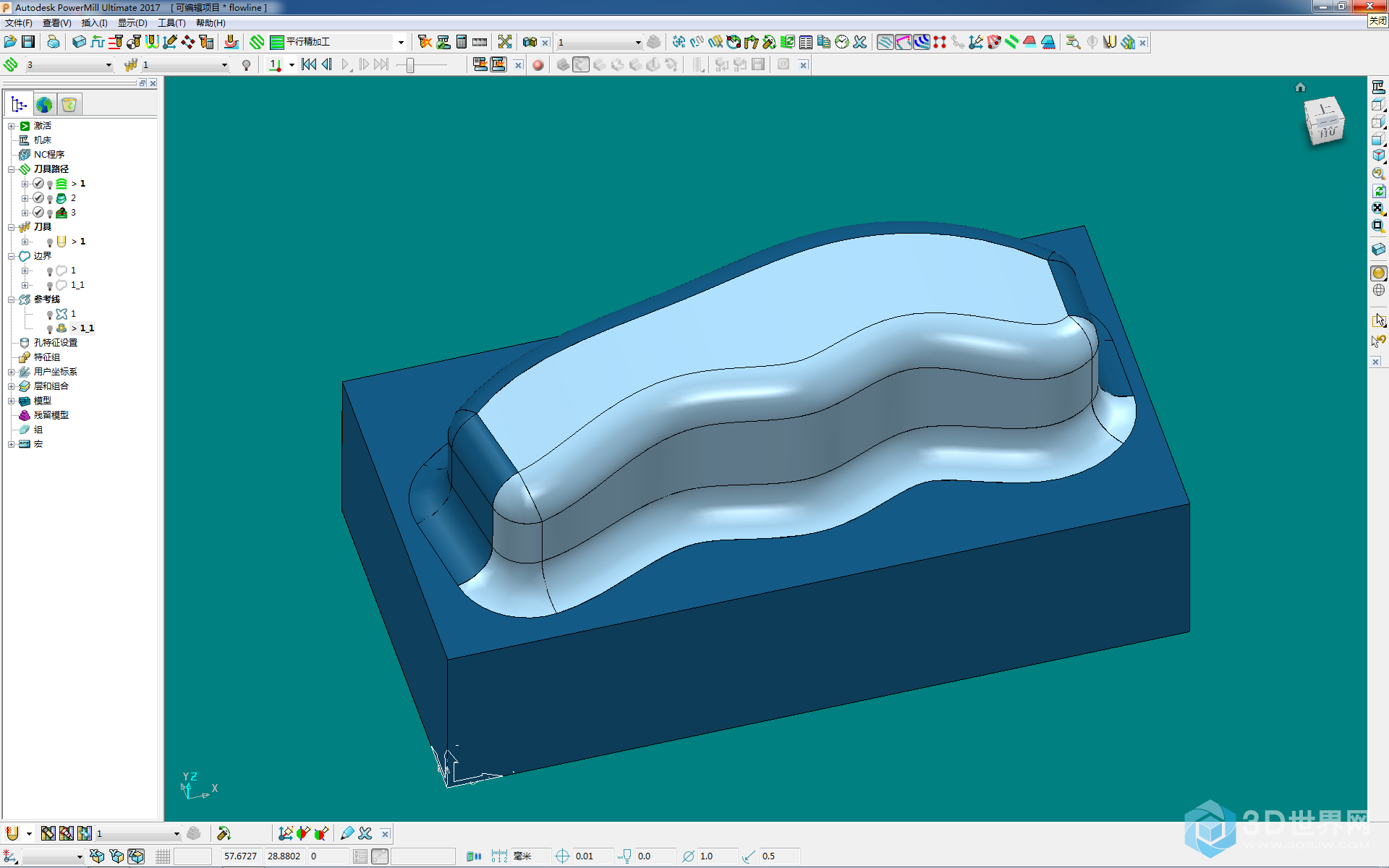Click the wireframe globe icon on right toolbar
Screen dimensions: 1389x868
click(1378, 291)
